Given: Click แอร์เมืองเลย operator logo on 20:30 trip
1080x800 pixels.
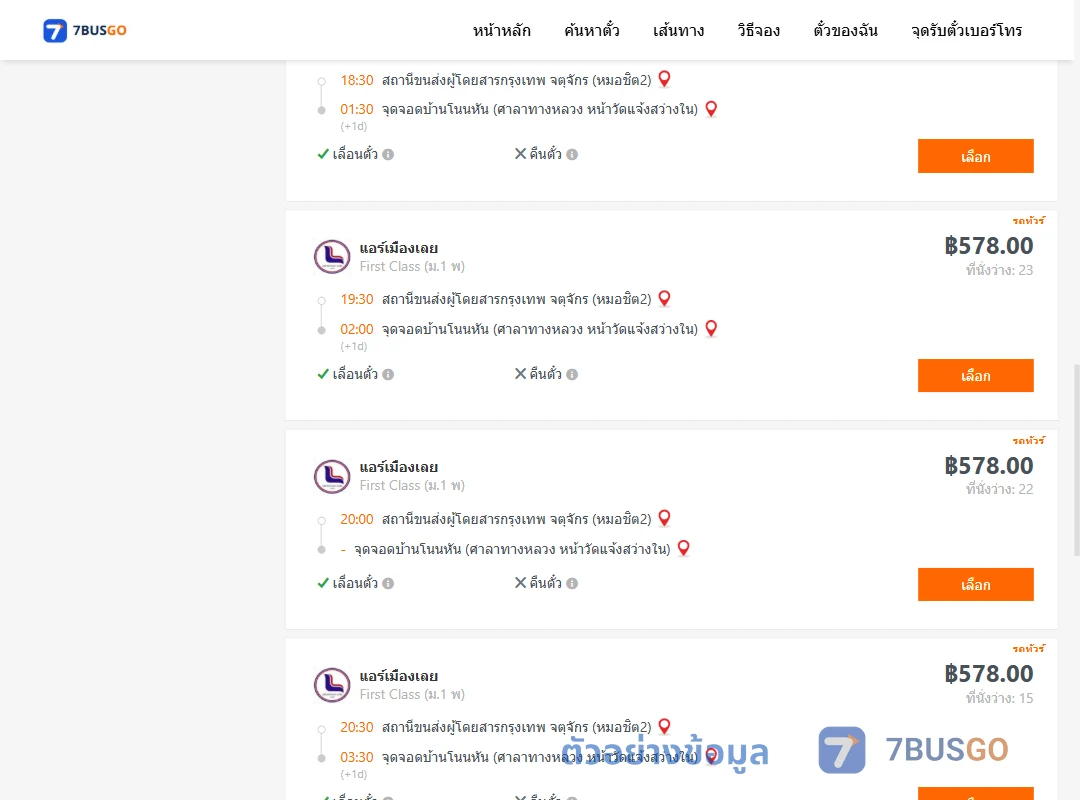Looking at the screenshot, I should point(332,684).
